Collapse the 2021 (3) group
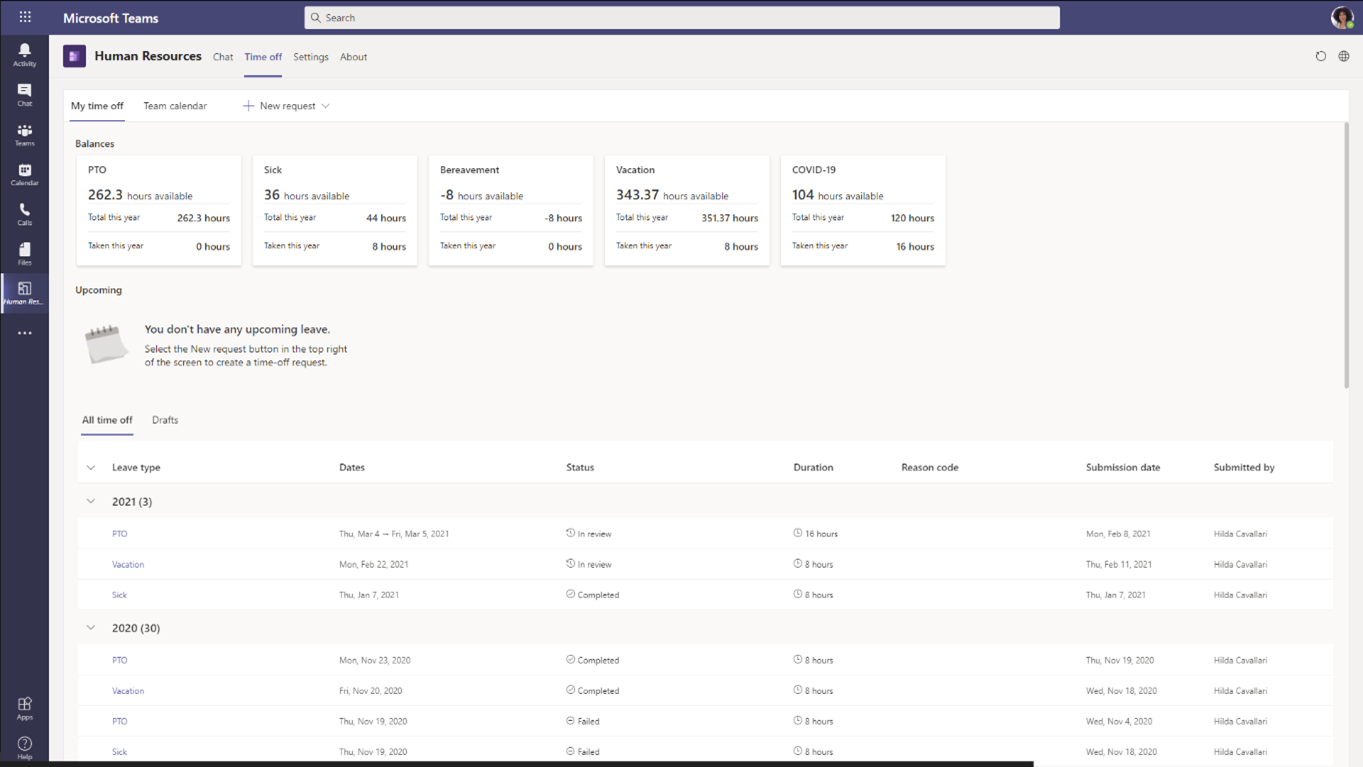The width and height of the screenshot is (1363, 767). [91, 502]
